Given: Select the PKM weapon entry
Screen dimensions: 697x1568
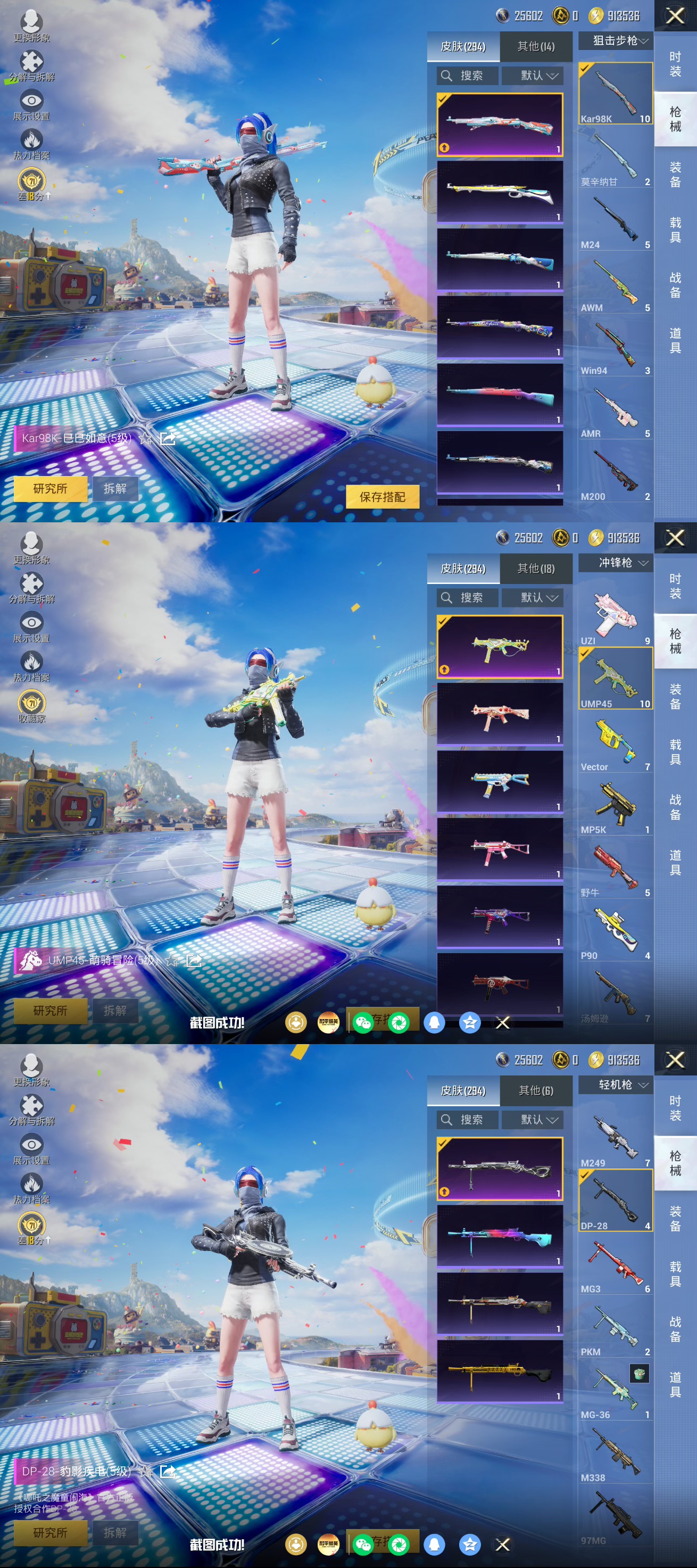Looking at the screenshot, I should point(616,1327).
